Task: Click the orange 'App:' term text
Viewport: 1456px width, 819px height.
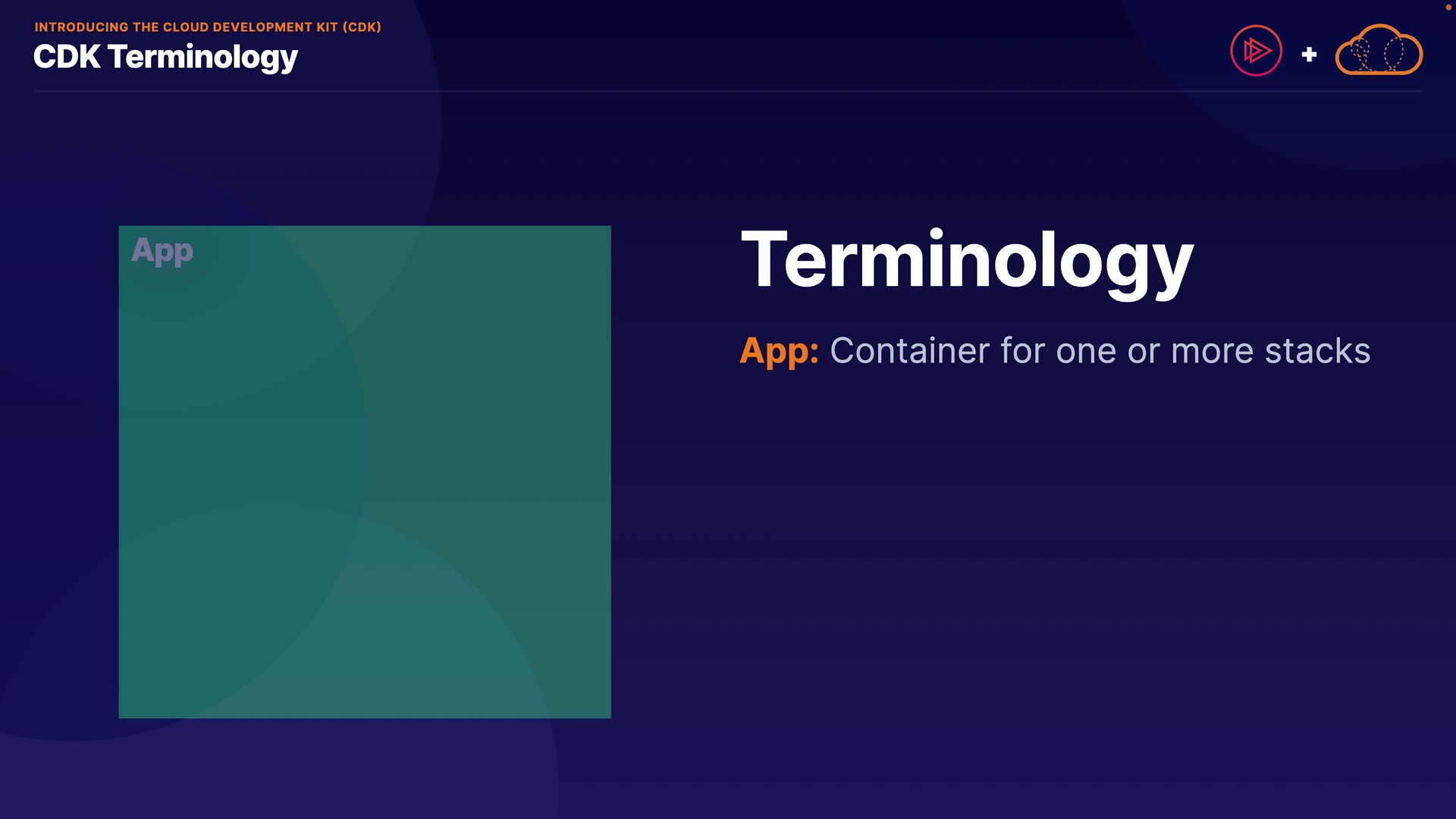Action: pos(779,351)
